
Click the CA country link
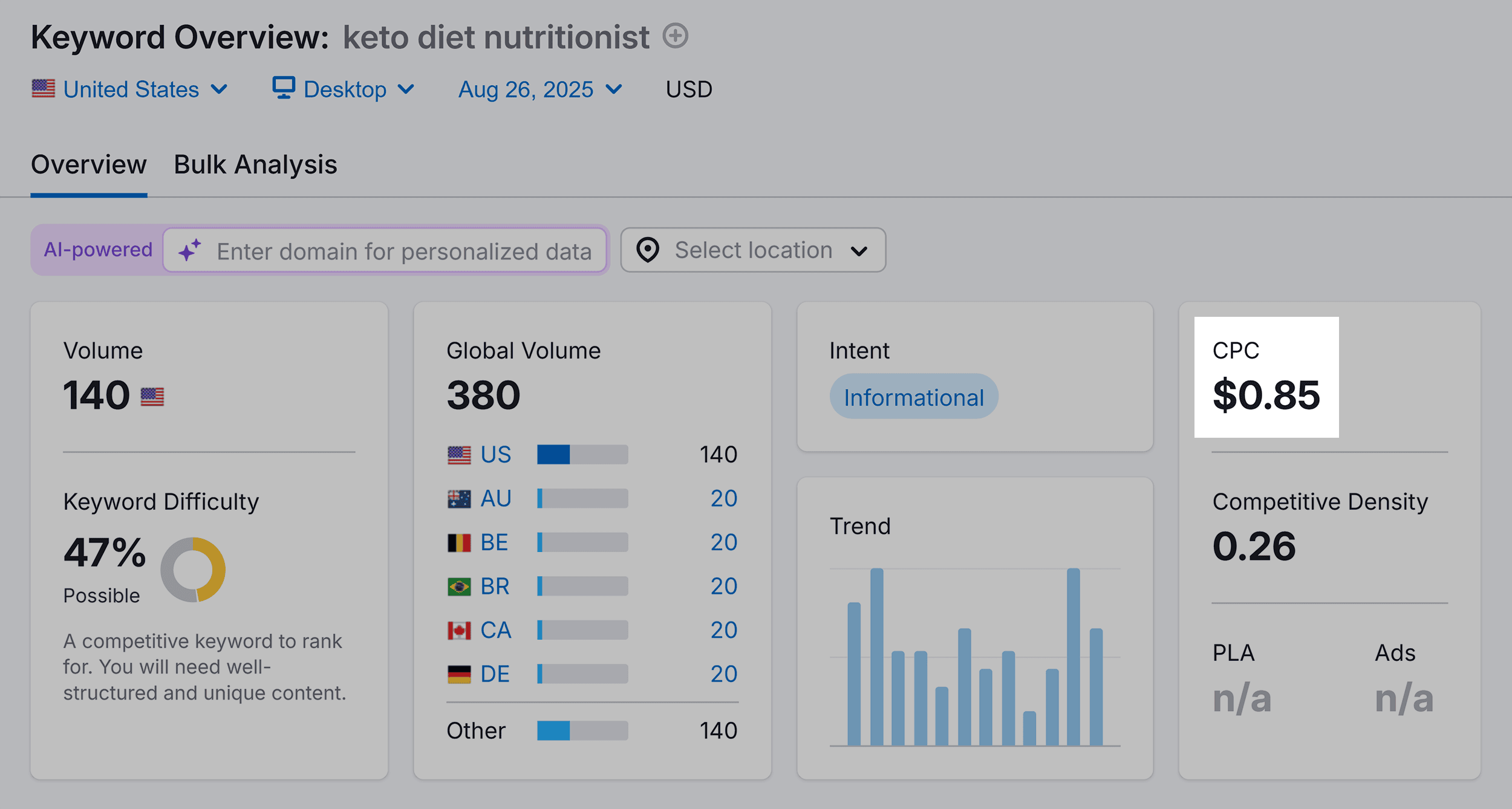point(495,630)
